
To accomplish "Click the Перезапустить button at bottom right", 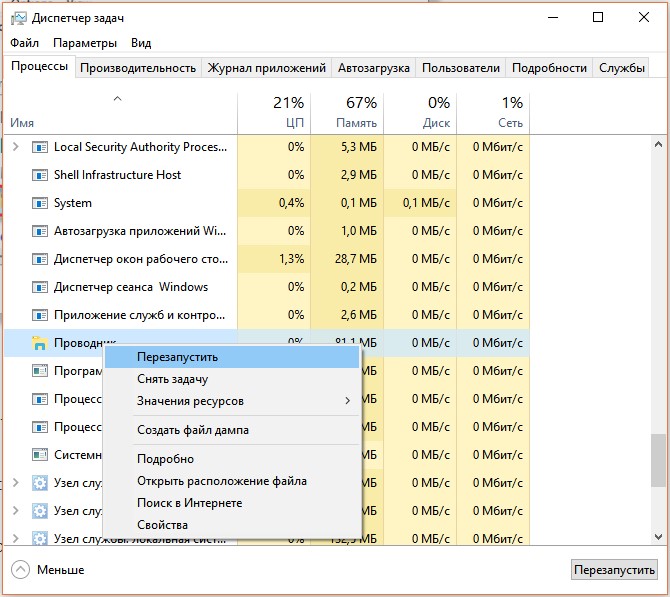I will point(614,570).
